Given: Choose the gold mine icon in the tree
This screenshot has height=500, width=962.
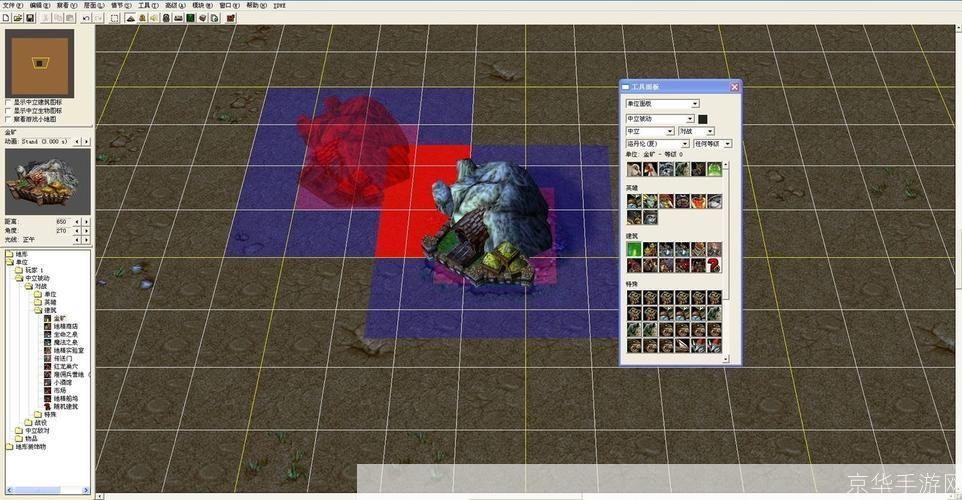Looking at the screenshot, I should 48,318.
